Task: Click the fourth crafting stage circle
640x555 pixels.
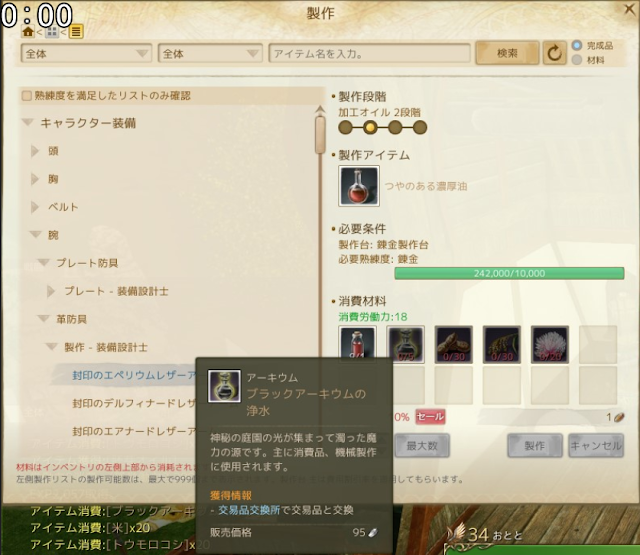Action: pyautogui.click(x=420, y=127)
